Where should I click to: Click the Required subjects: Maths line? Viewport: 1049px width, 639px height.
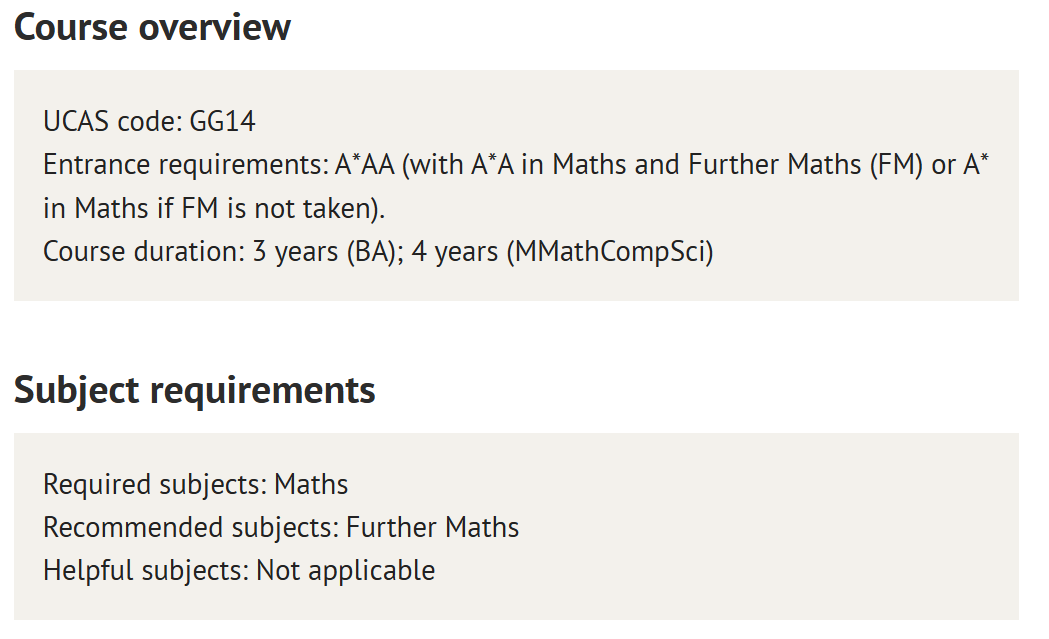195,485
